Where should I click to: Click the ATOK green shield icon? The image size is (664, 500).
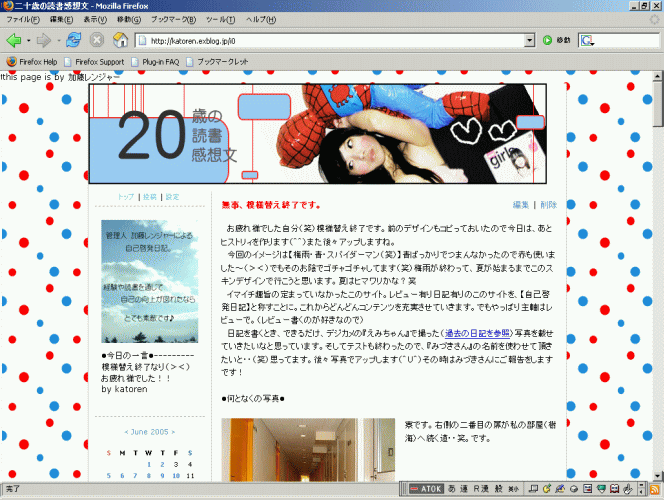click(x=601, y=489)
